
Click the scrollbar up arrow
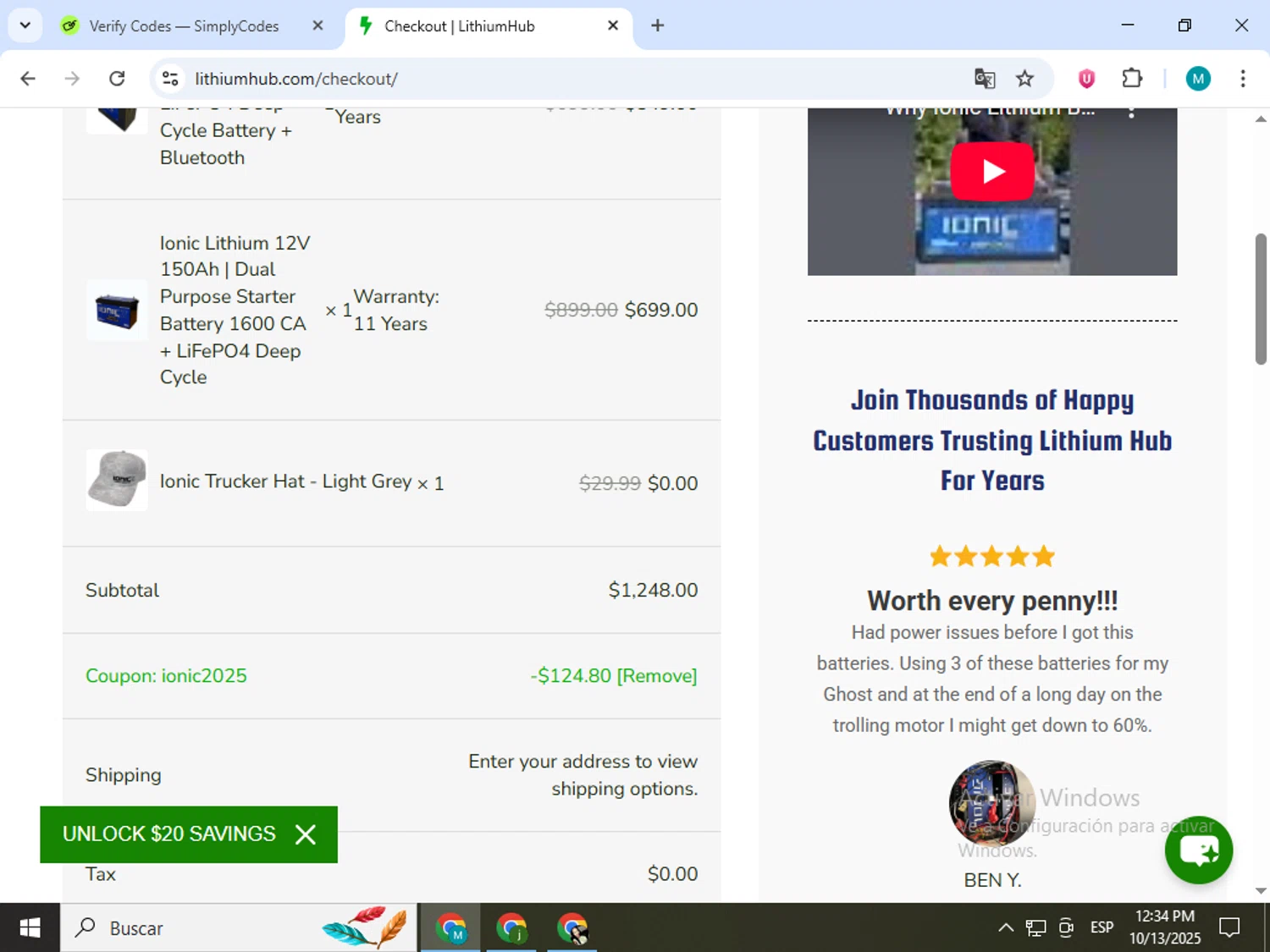1261,119
